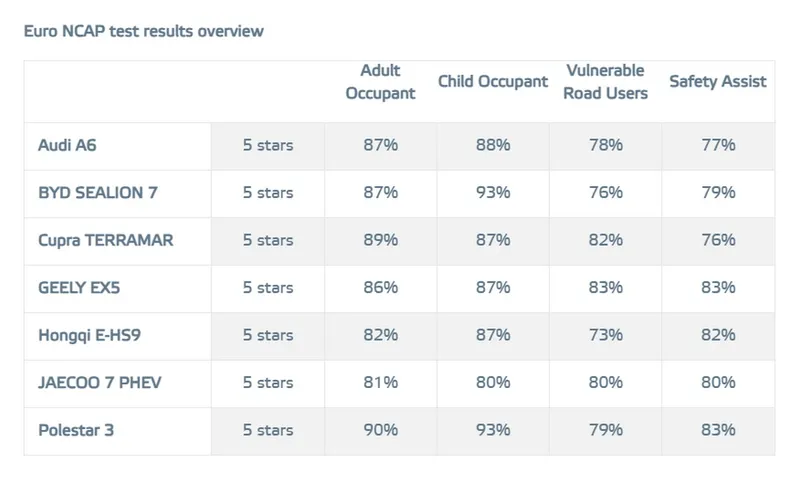The image size is (800, 492).
Task: Select JAECOO 7 PHEV's 81% Adult Occupant cell
Action: click(x=380, y=382)
